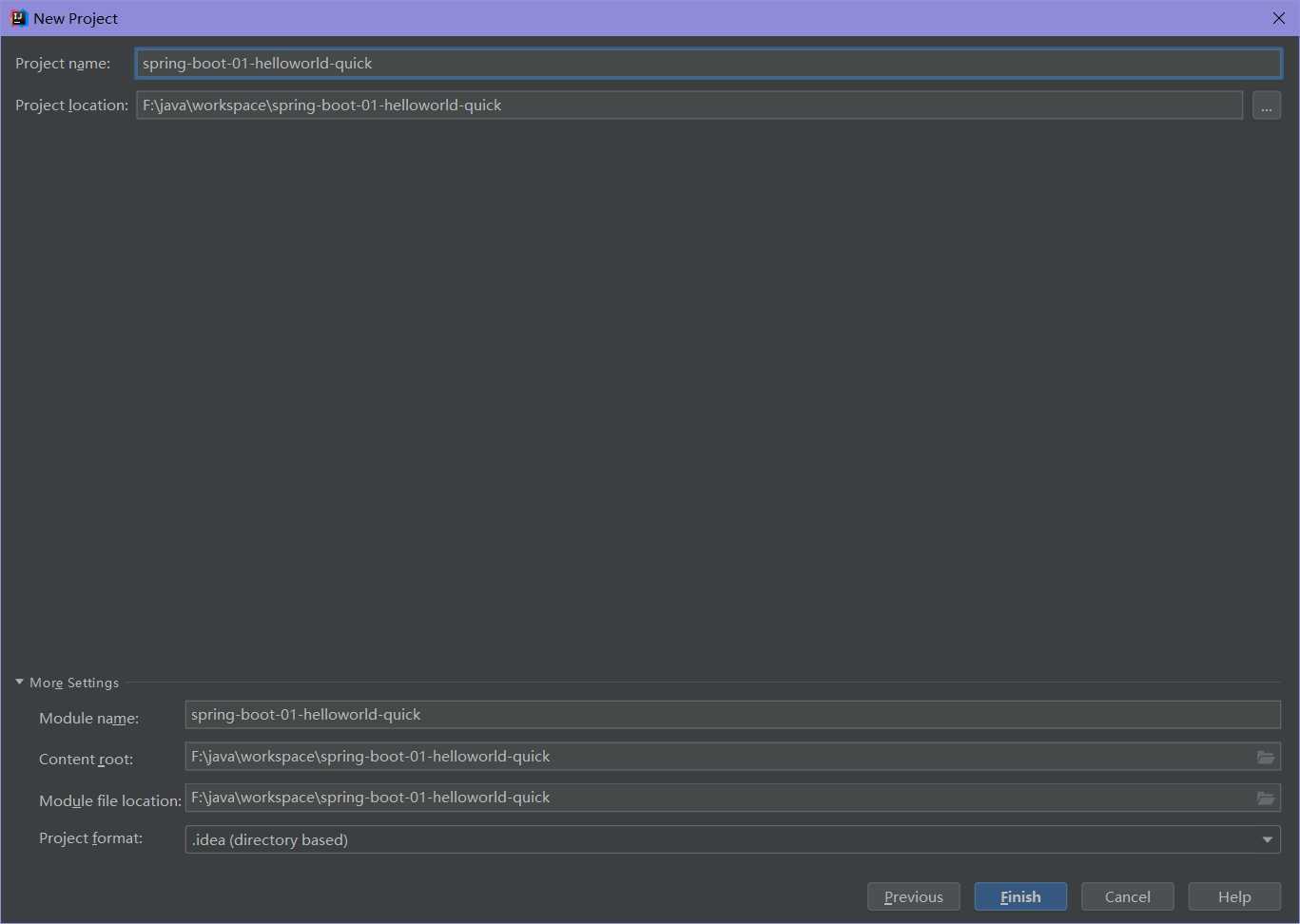Click the 'Project format:' label
The image size is (1300, 924).
coord(90,838)
